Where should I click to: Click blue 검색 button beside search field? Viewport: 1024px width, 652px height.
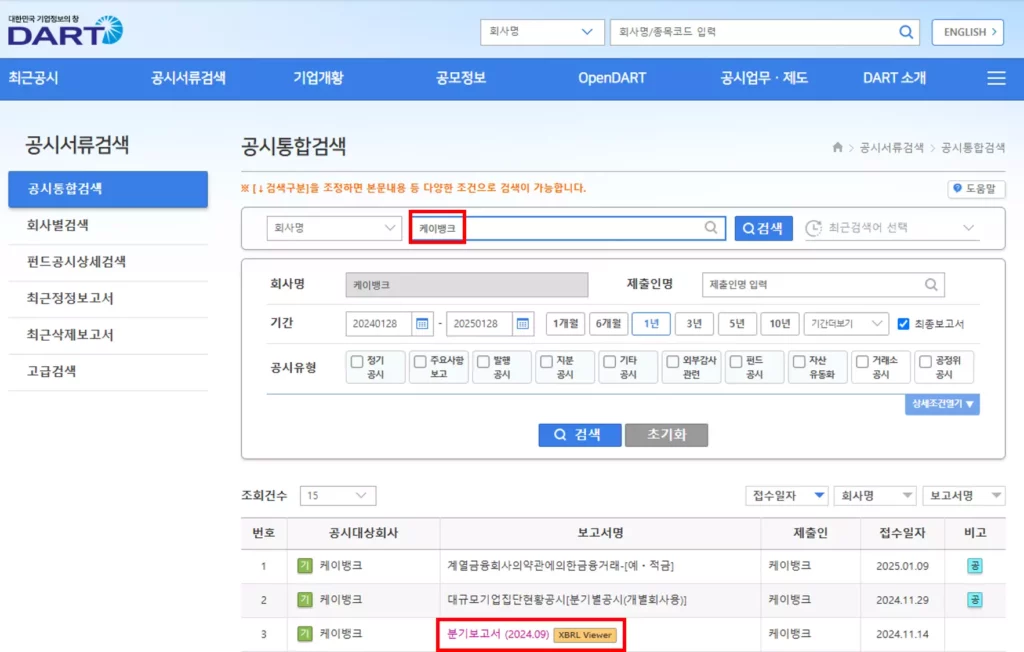pyautogui.click(x=763, y=228)
